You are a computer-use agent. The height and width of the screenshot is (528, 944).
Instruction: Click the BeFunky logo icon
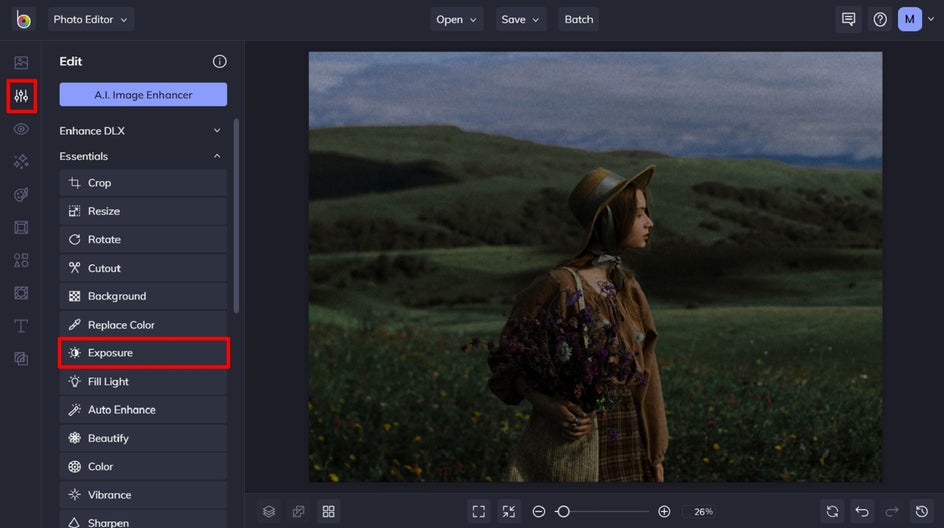[x=23, y=19]
